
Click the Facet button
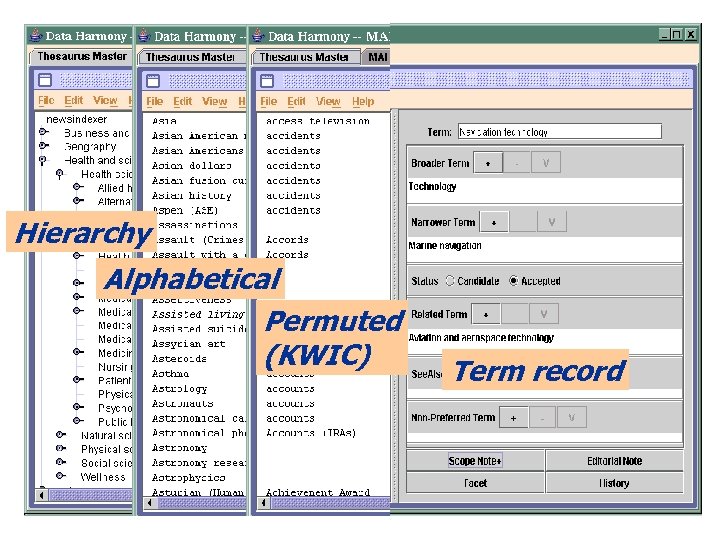tap(475, 483)
